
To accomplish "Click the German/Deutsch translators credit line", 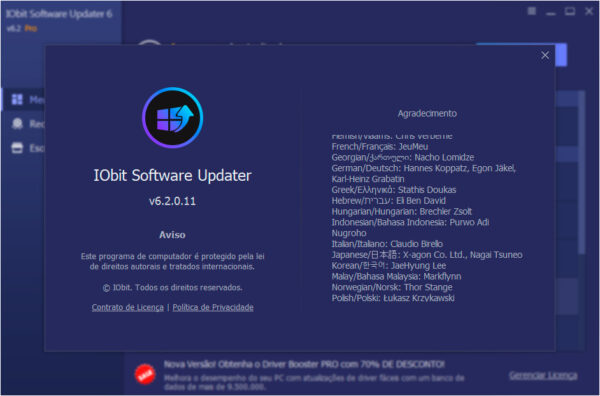I will (x=424, y=173).
